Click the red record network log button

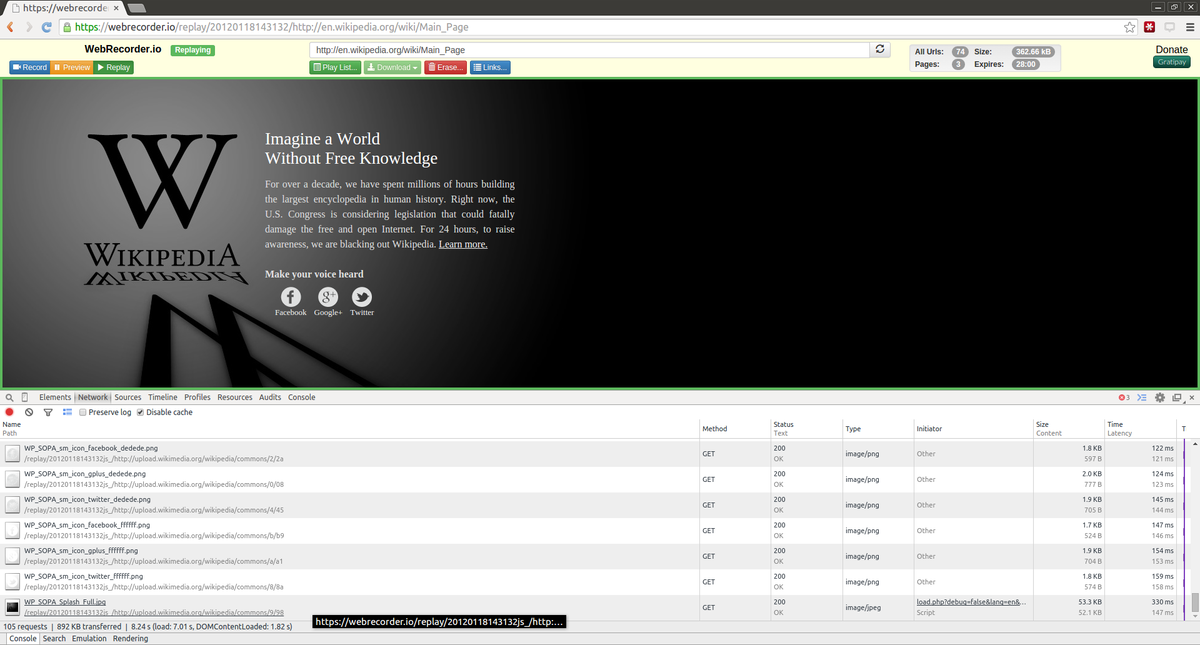tap(10, 412)
